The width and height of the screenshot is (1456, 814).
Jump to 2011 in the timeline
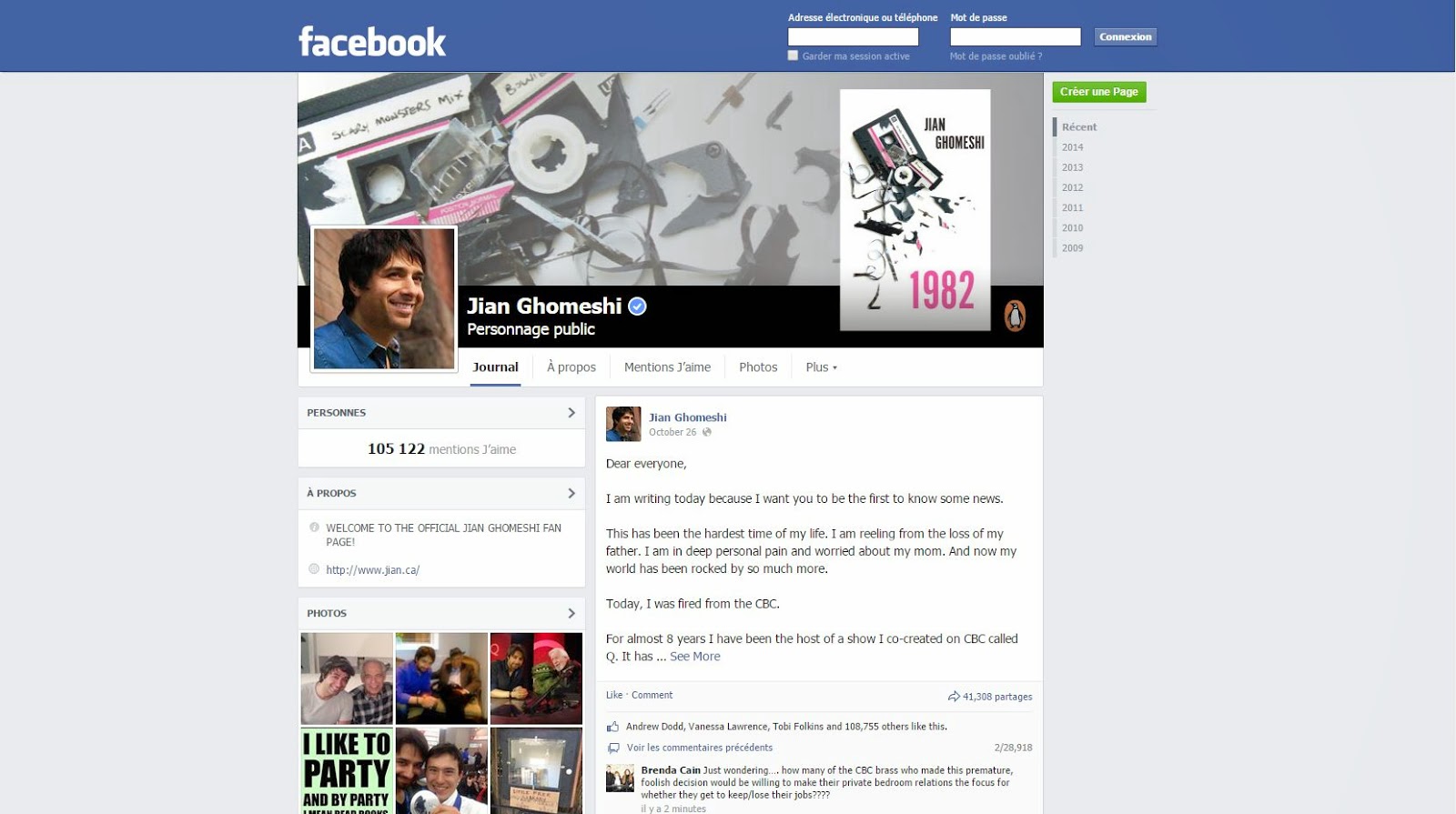click(x=1072, y=207)
